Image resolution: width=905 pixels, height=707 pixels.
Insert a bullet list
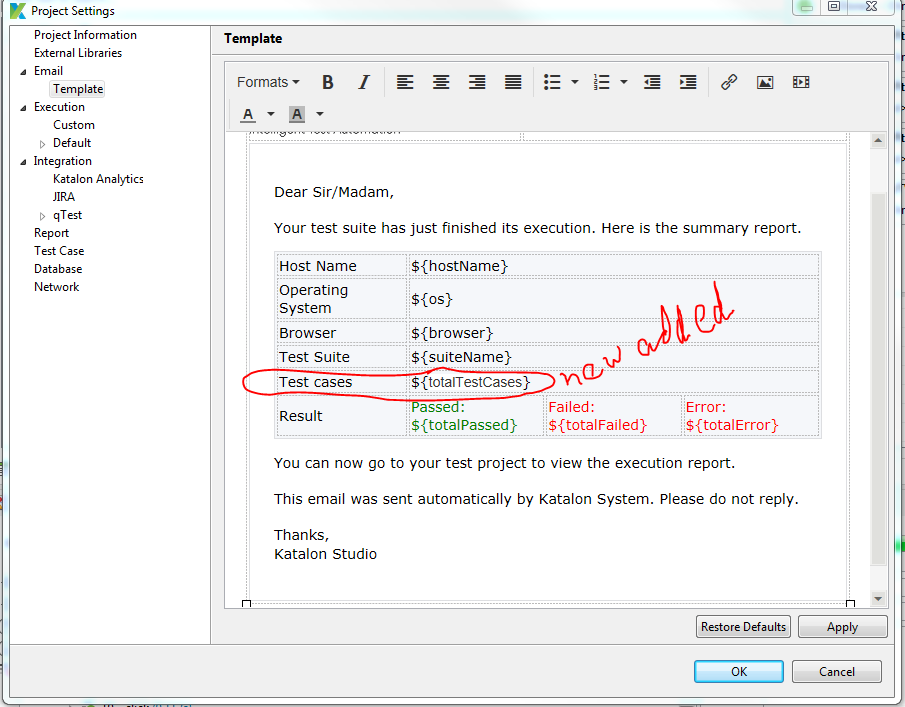552,83
